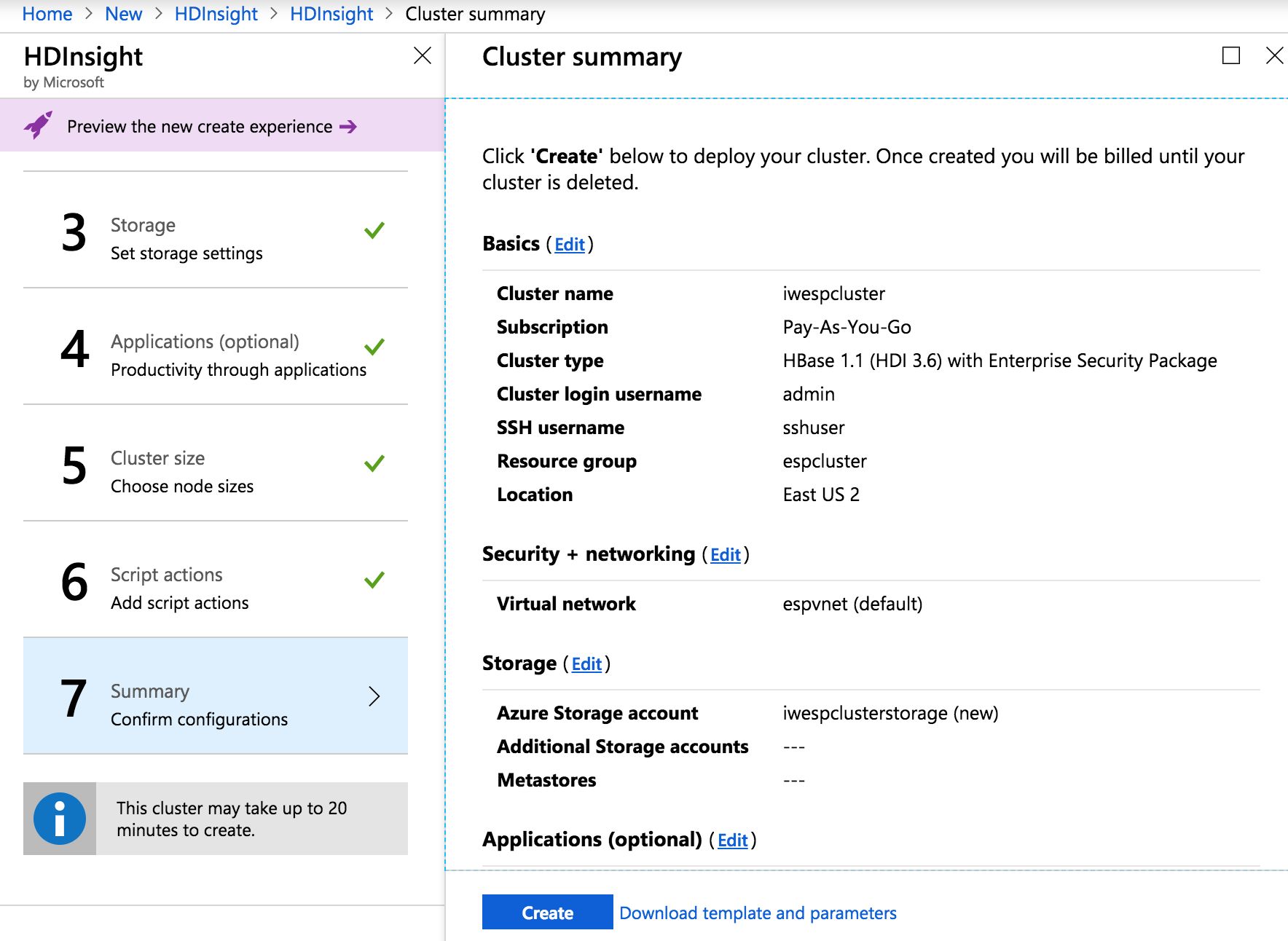Click the Resource group label
Screen dimensions: 1288x941
coord(567,461)
